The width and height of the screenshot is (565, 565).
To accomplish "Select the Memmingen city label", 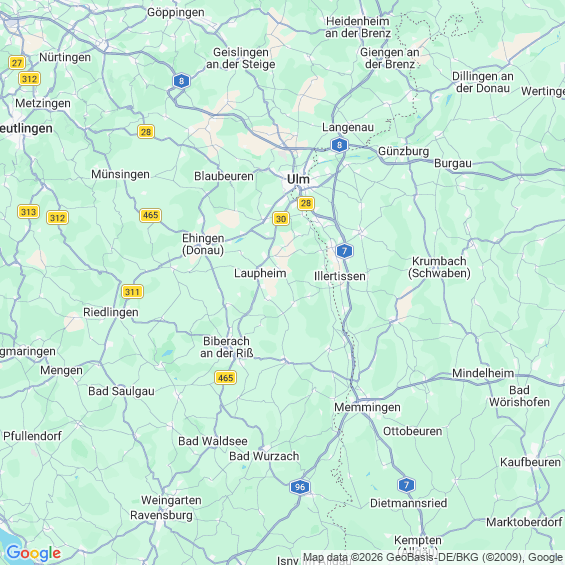I will [x=367, y=407].
